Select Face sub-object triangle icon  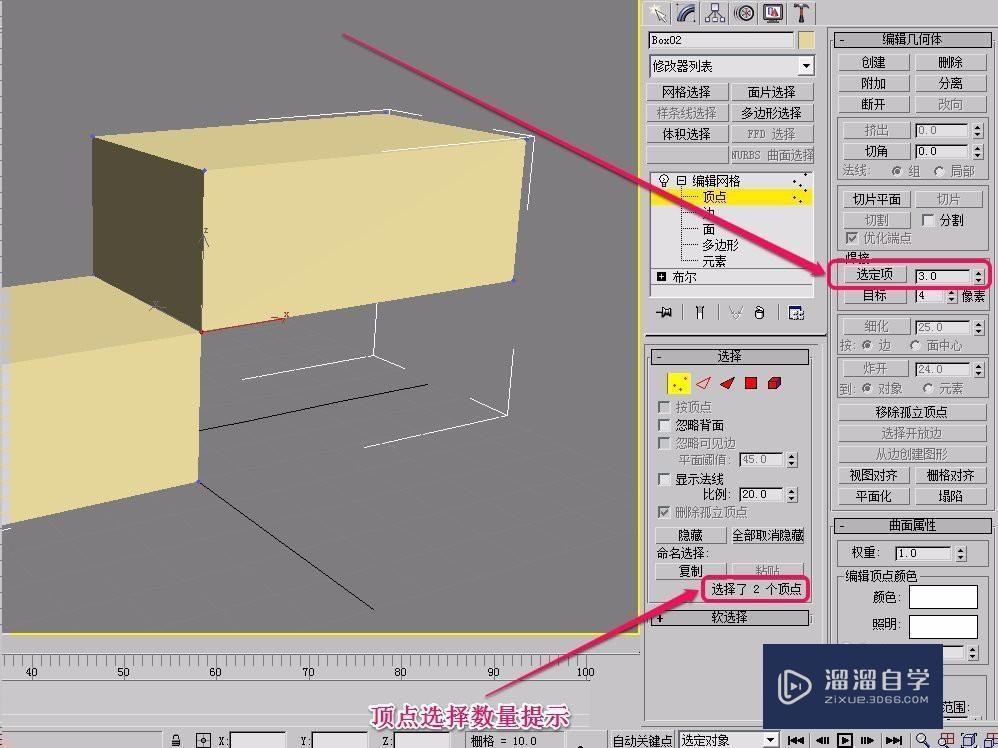(x=727, y=383)
